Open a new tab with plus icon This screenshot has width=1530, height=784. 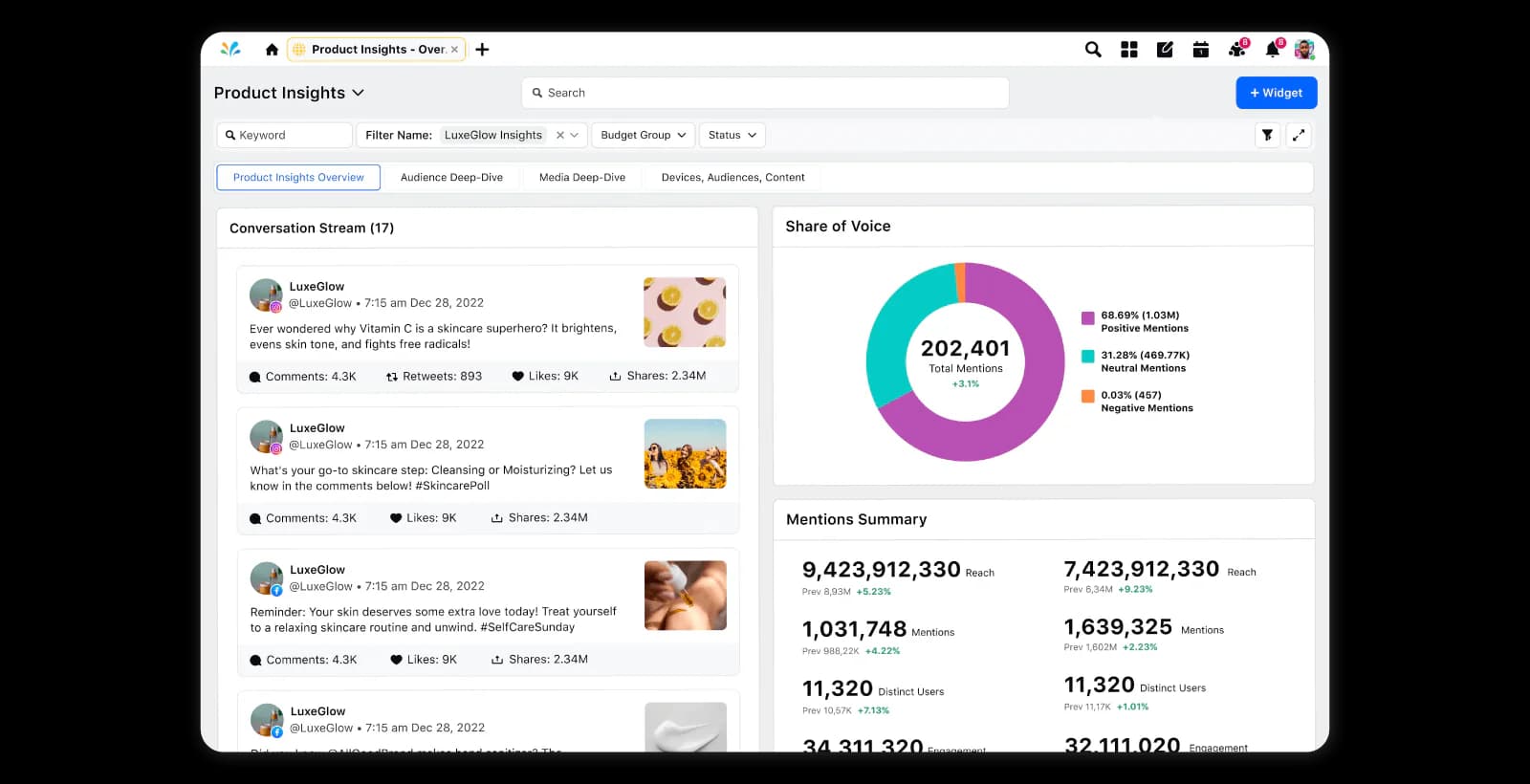(x=482, y=50)
